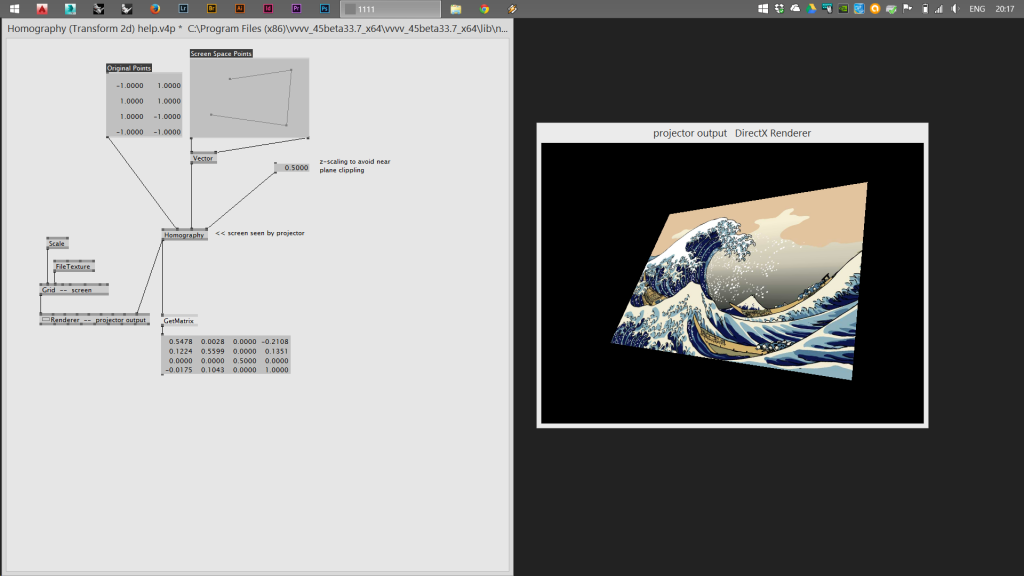Open Google Drive tray icon
1024x576 pixels.
811,8
